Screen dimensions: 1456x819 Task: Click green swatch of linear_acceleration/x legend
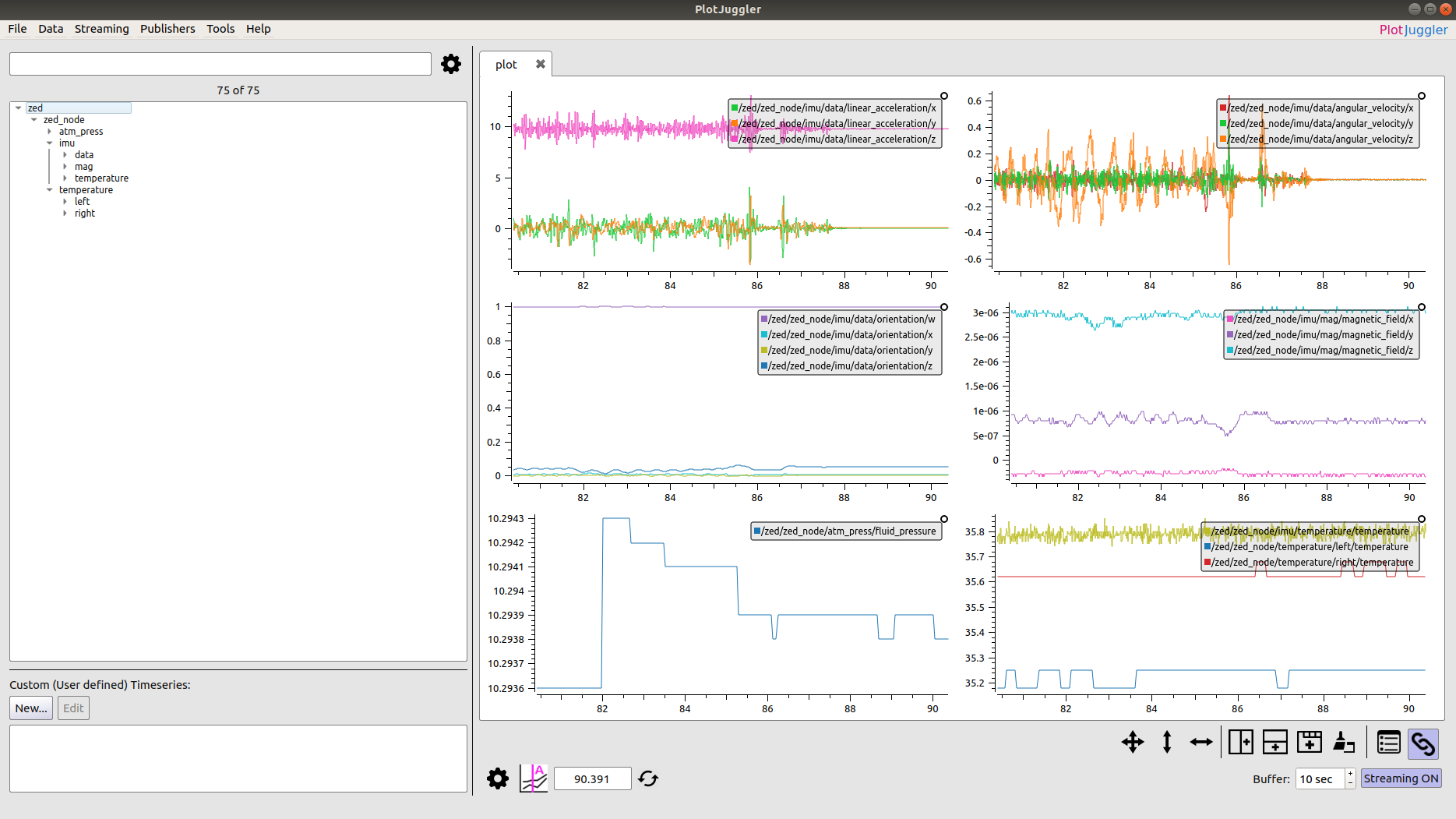[735, 108]
